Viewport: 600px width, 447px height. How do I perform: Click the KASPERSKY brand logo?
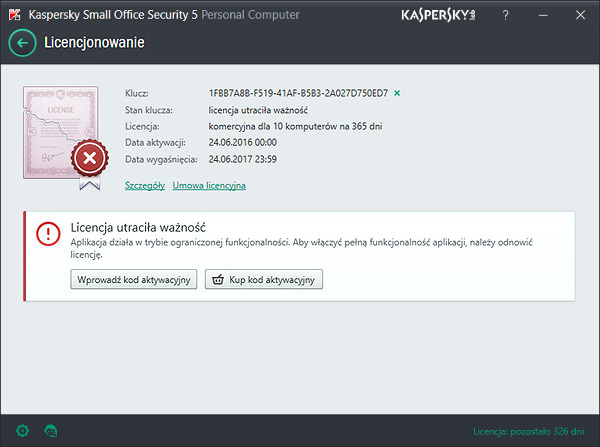point(438,15)
